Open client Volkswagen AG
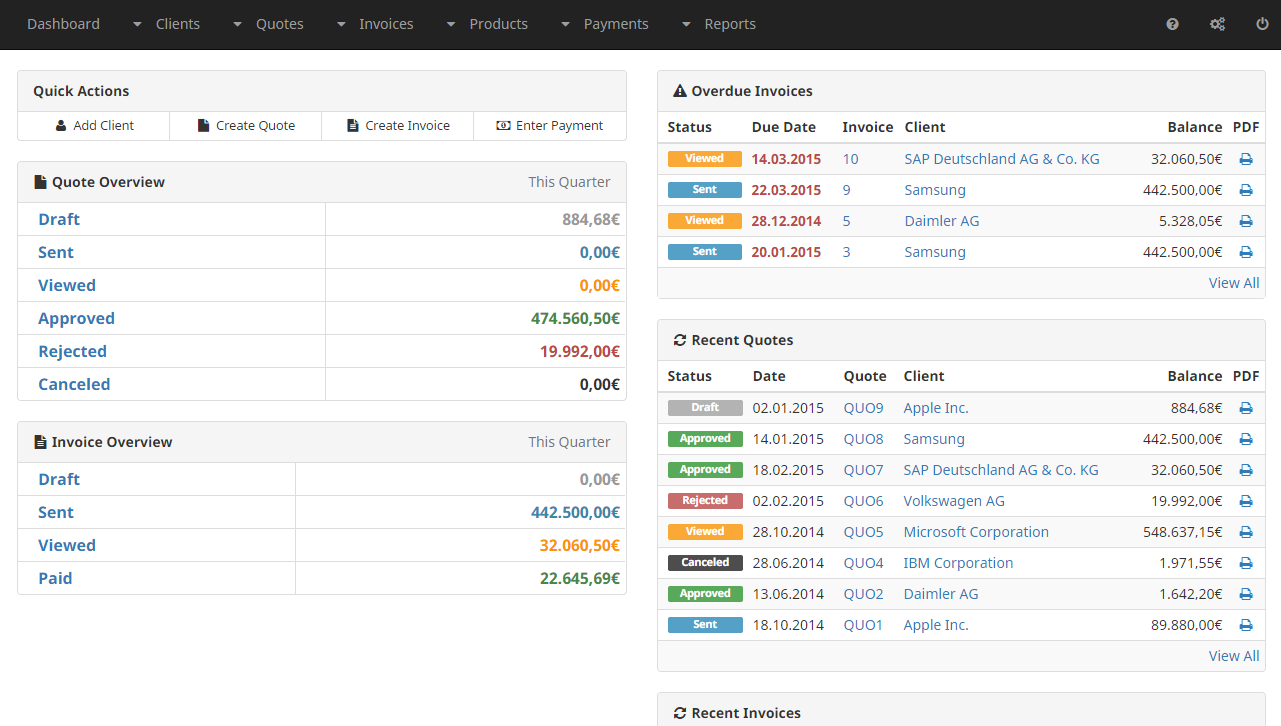Screen dimensions: 1281x726 (954, 501)
